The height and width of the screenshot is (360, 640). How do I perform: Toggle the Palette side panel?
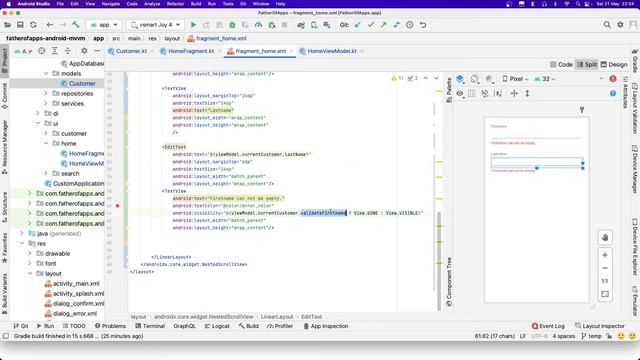[449, 90]
